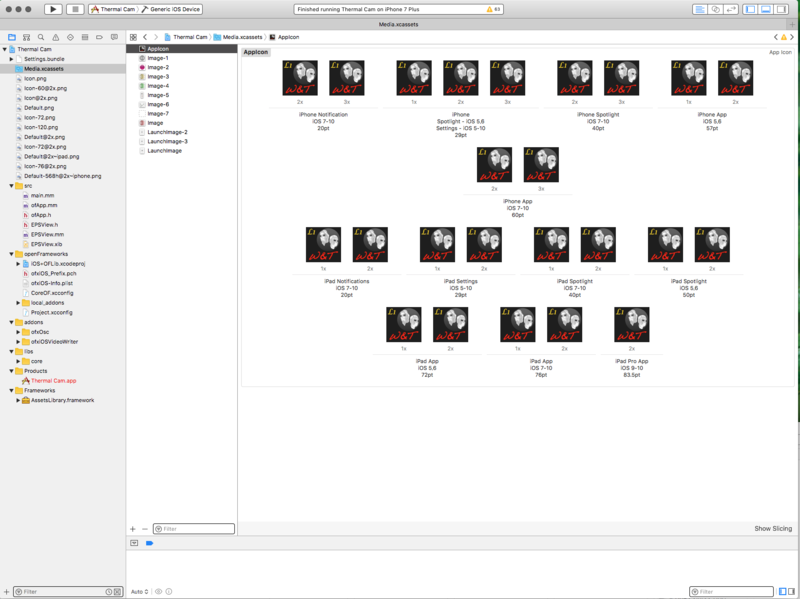The image size is (800, 599).
Task: Stop the running app
Action: 75,9
